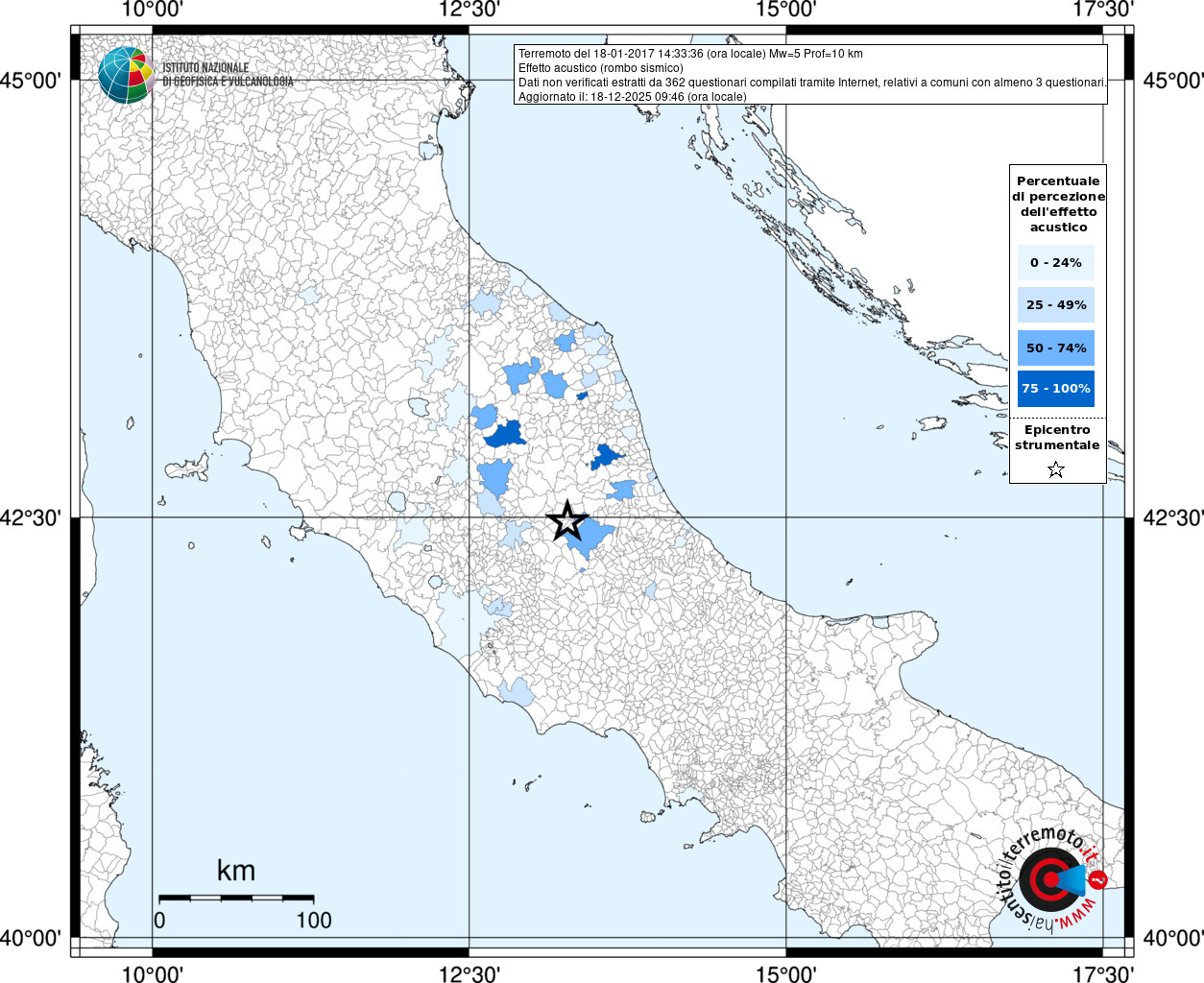Viewport: 1204px width, 983px height.
Task: Click Lake Bolsena on the map
Action: point(397,501)
